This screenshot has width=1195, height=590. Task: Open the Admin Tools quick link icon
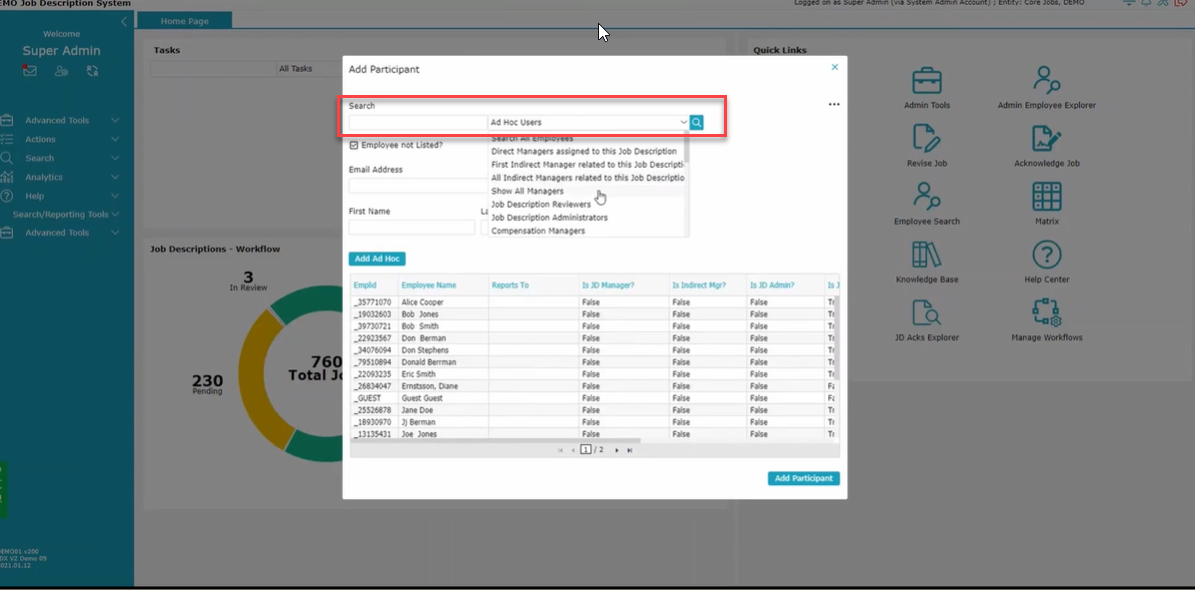pos(926,82)
